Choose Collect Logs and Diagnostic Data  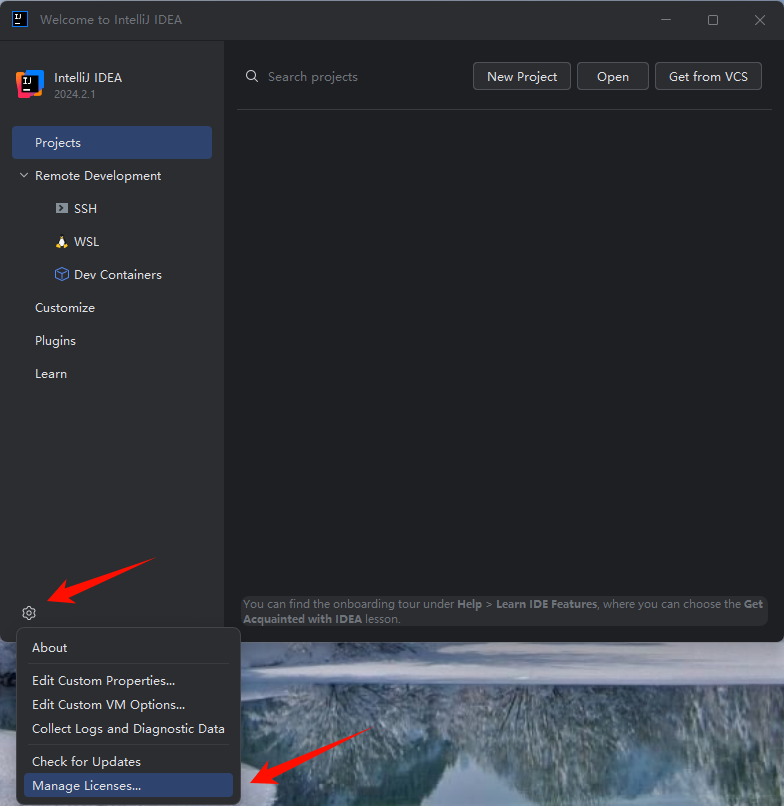click(128, 729)
